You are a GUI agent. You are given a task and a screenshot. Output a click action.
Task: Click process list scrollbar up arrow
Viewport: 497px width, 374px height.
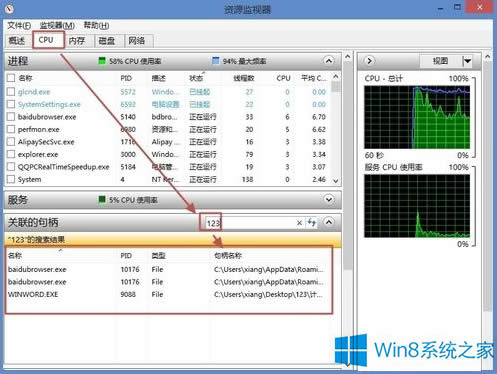pyautogui.click(x=336, y=77)
